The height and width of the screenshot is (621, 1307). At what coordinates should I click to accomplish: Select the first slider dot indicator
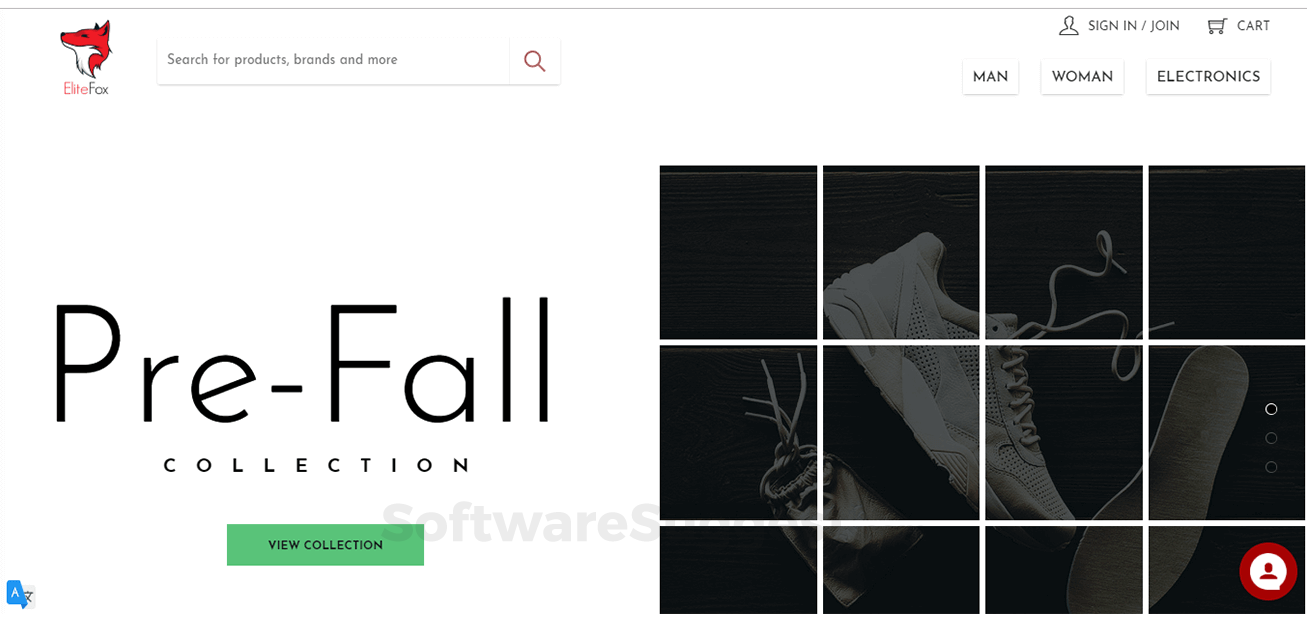click(x=1271, y=409)
